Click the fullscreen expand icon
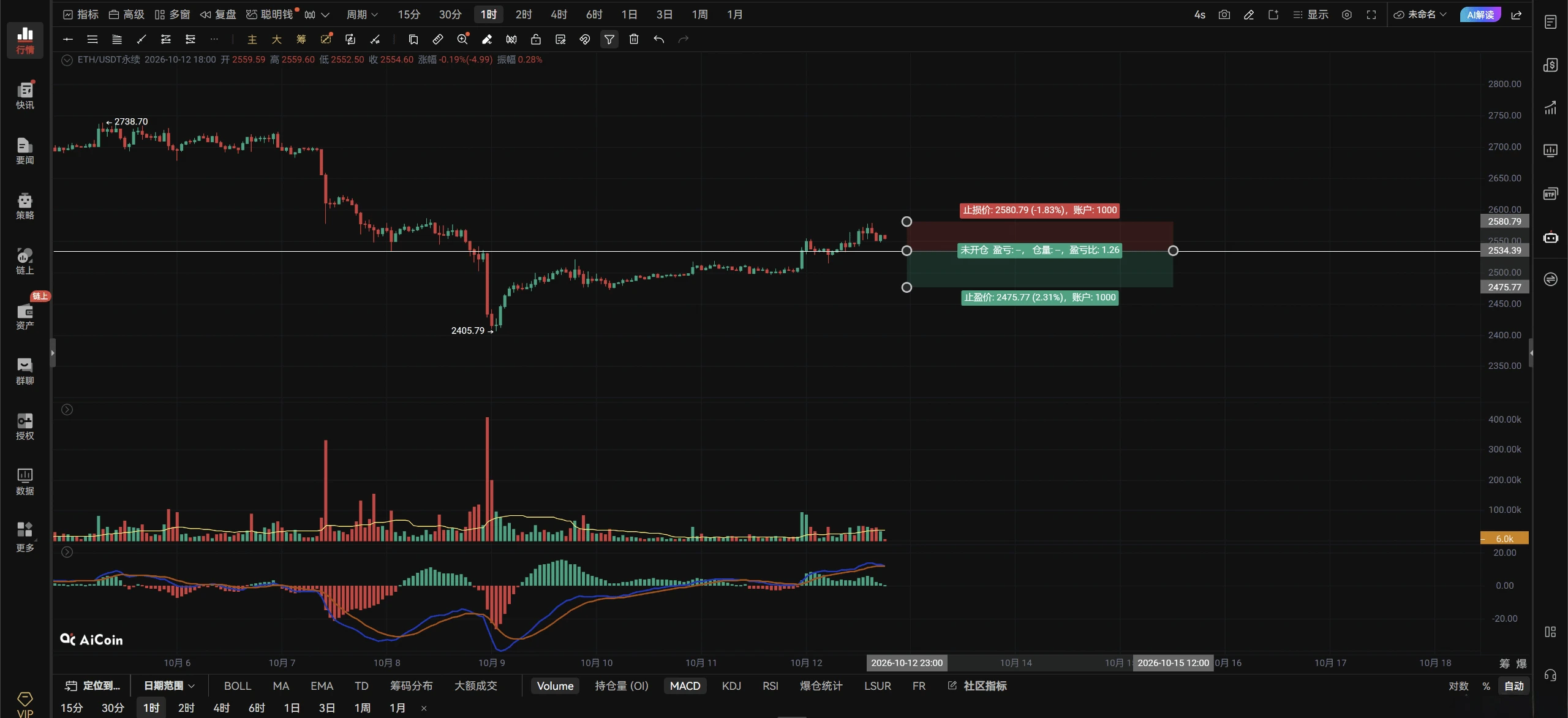 1371,15
